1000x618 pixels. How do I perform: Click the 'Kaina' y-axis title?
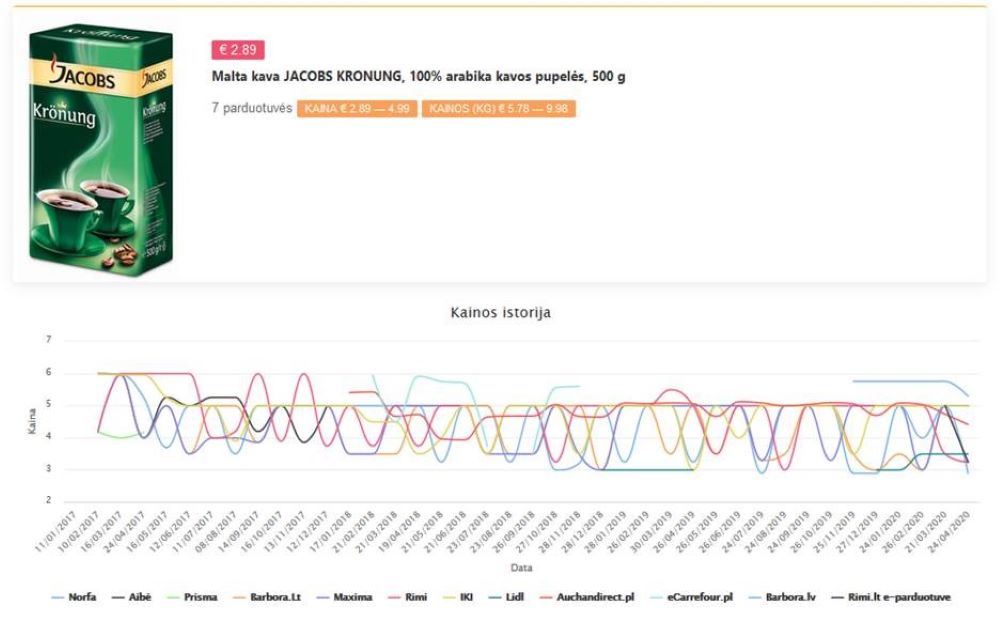point(32,422)
